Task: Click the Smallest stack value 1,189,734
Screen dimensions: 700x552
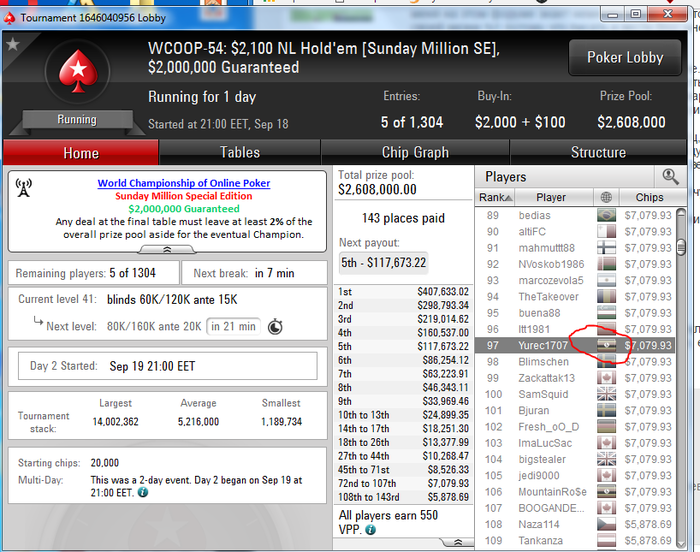Action: coord(281,422)
